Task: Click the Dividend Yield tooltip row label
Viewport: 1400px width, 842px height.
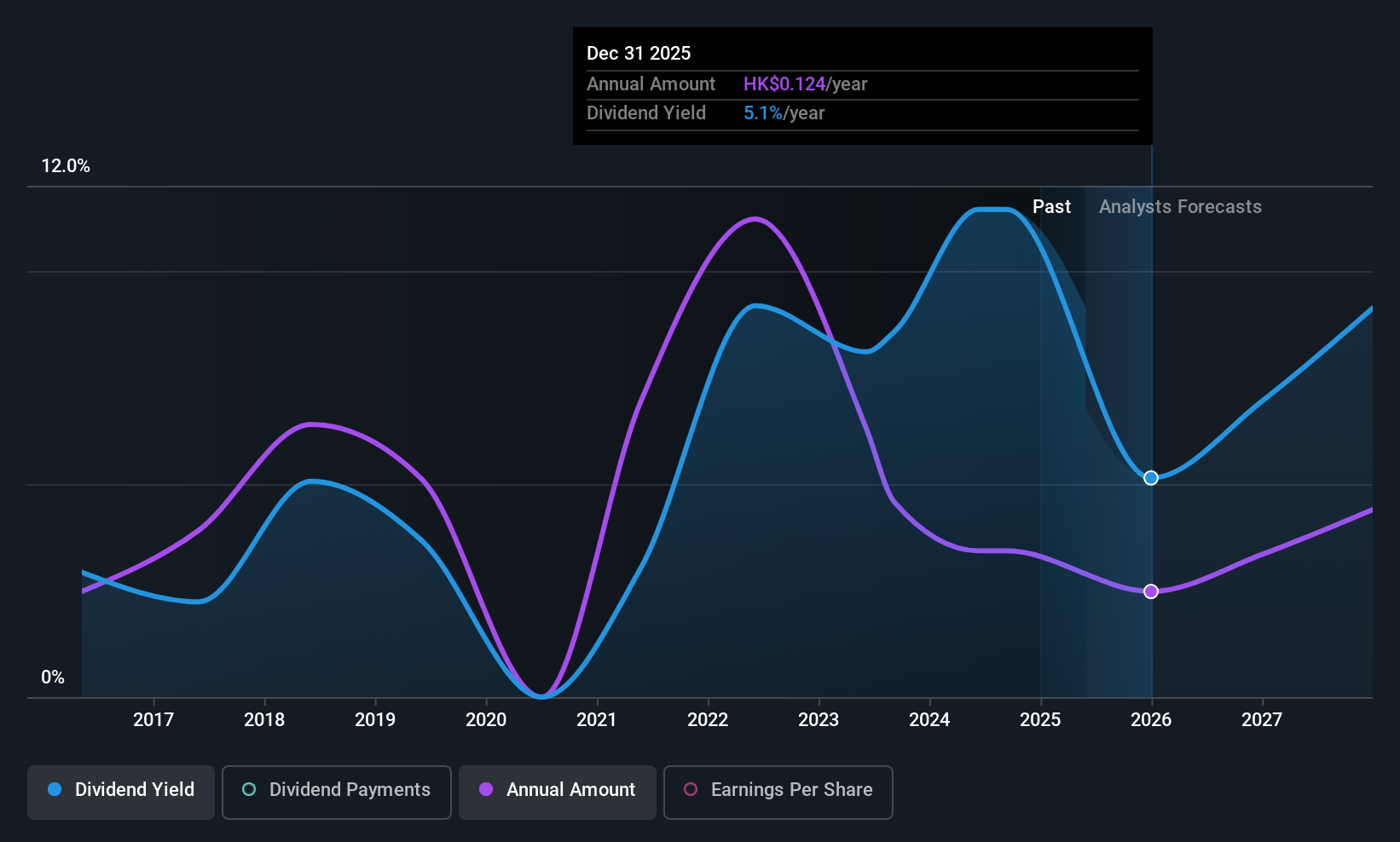Action: [646, 112]
